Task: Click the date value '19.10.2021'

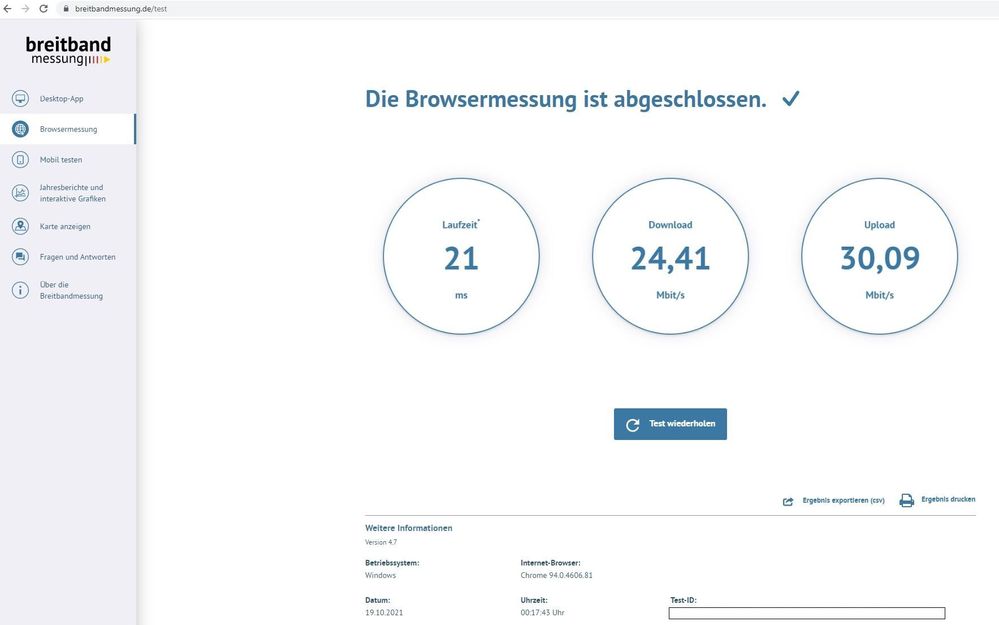Action: pos(384,613)
